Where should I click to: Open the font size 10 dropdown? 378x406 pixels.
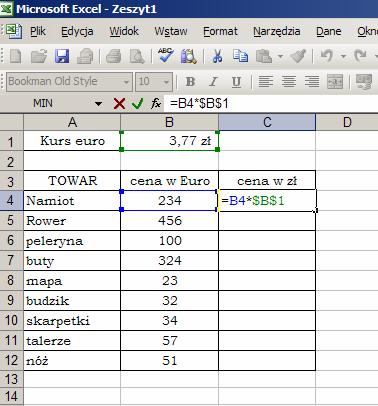pos(166,82)
